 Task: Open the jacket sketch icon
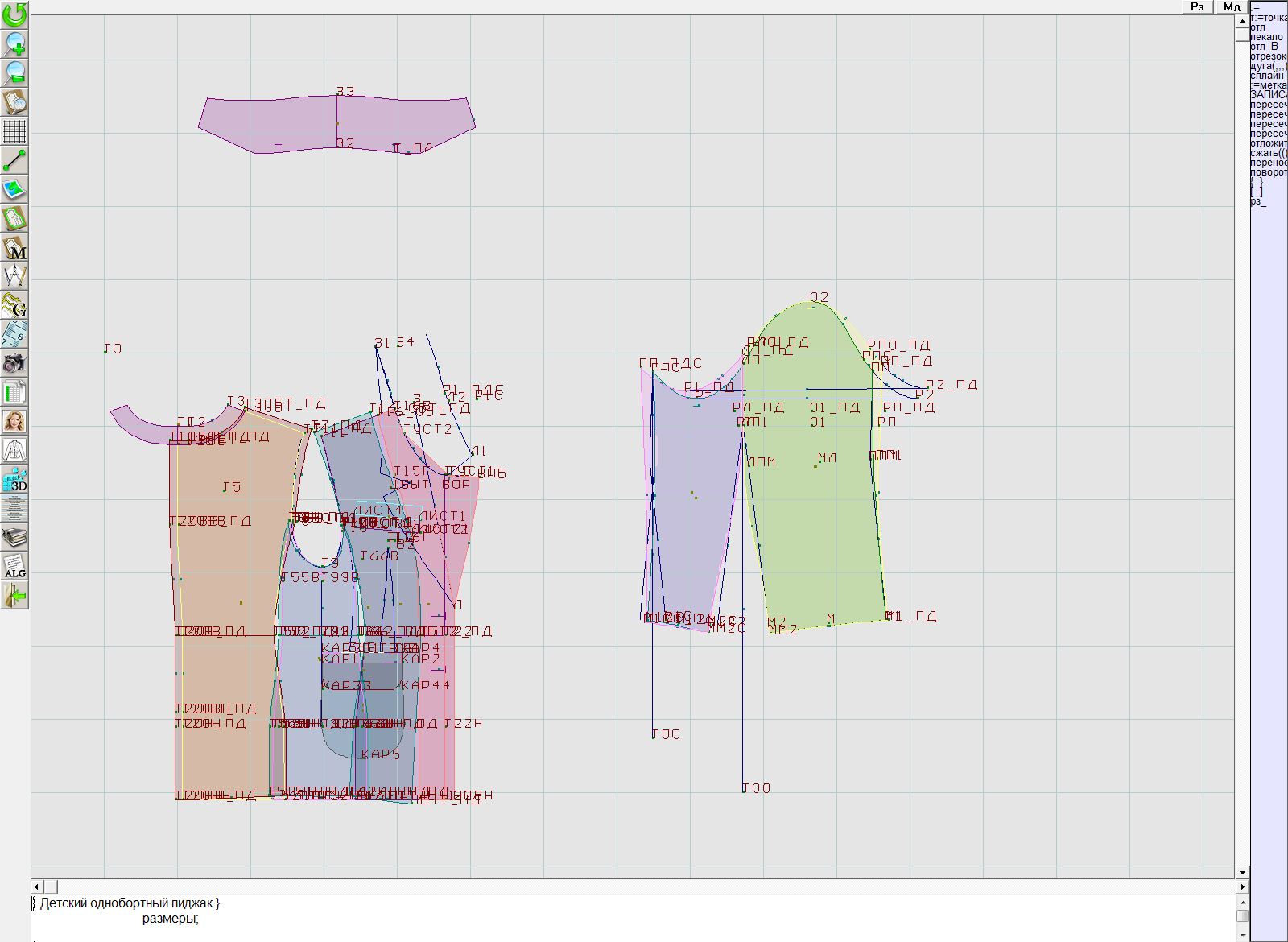pyautogui.click(x=14, y=450)
